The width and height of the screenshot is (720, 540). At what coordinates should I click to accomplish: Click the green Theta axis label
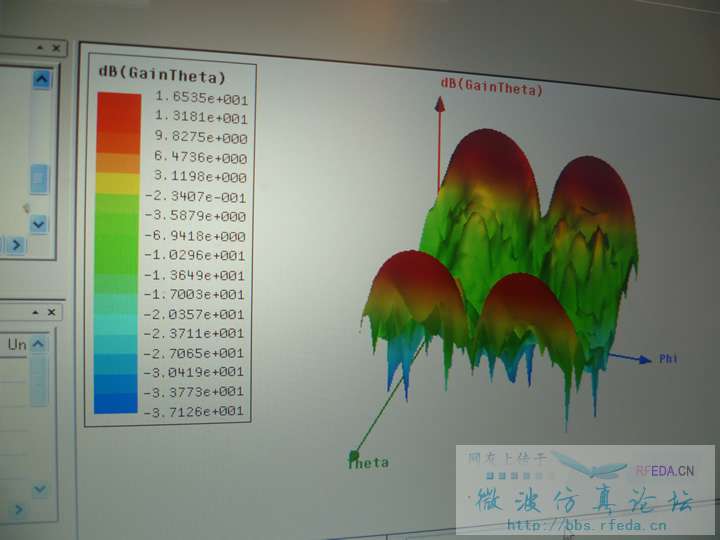(369, 461)
